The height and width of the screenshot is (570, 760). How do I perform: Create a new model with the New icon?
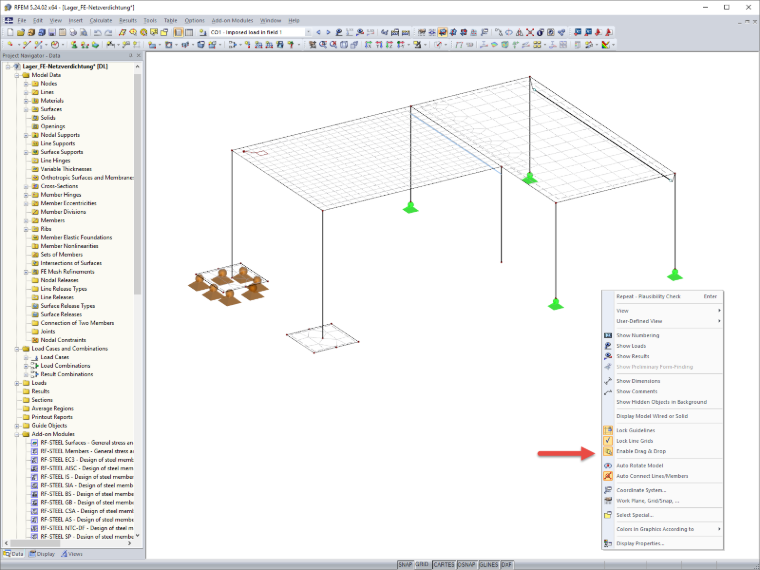click(x=10, y=32)
